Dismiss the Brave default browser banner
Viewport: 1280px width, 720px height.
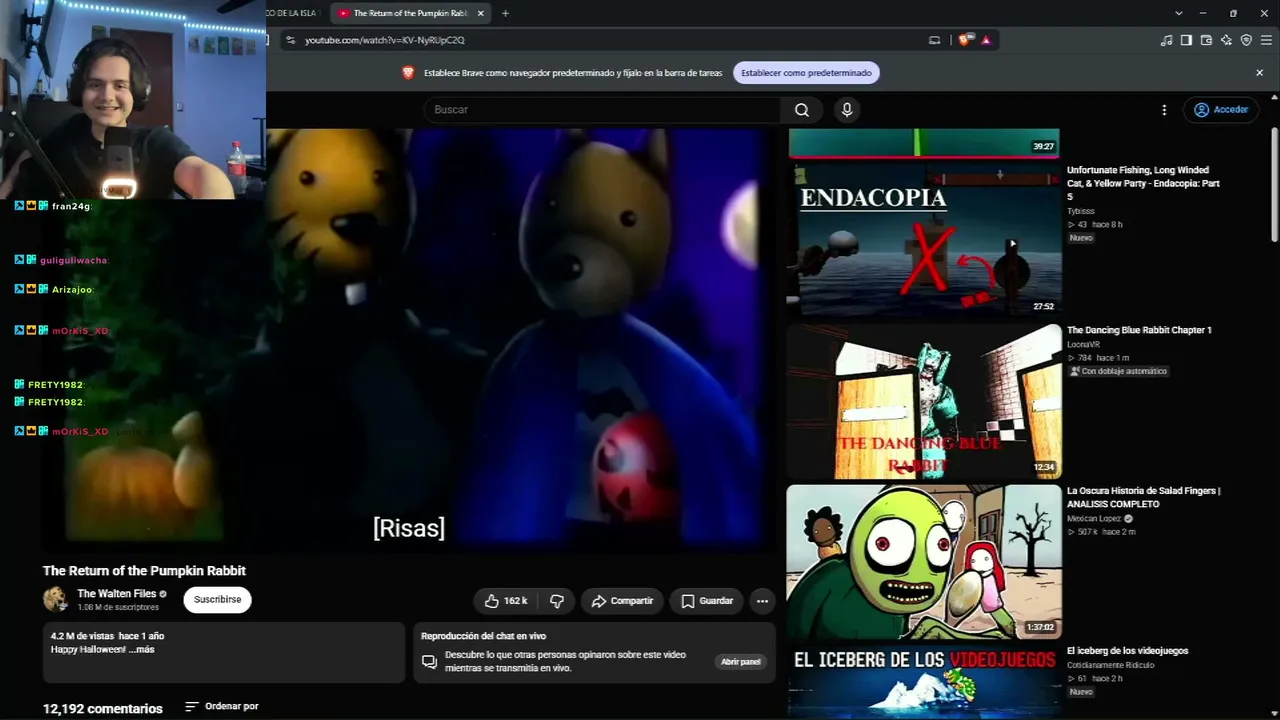click(1259, 73)
